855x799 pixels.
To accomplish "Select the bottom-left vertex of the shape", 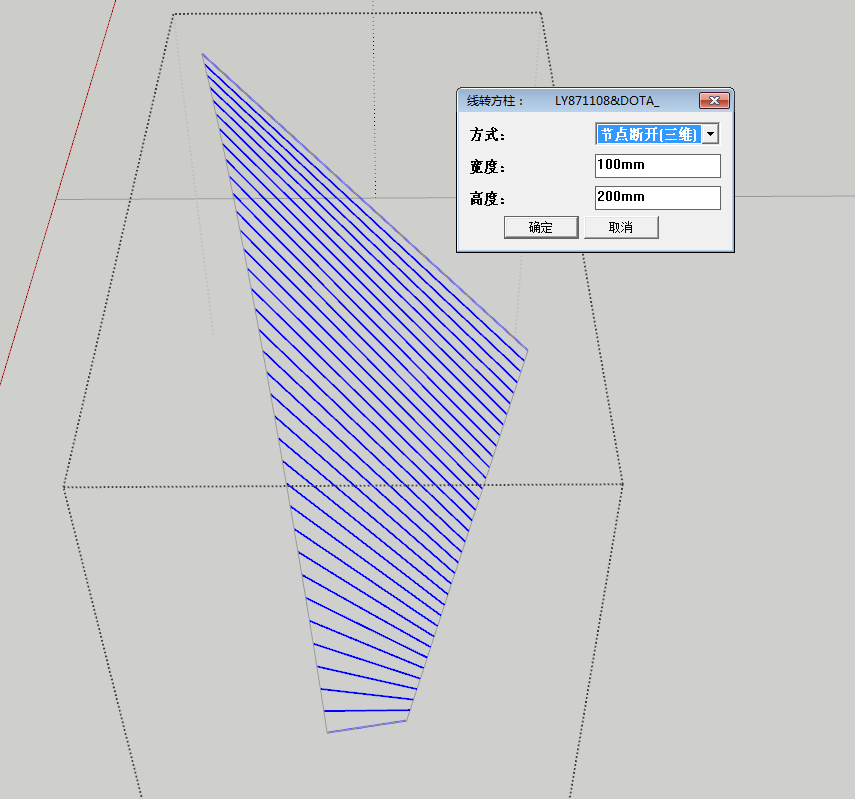I will coord(327,732).
